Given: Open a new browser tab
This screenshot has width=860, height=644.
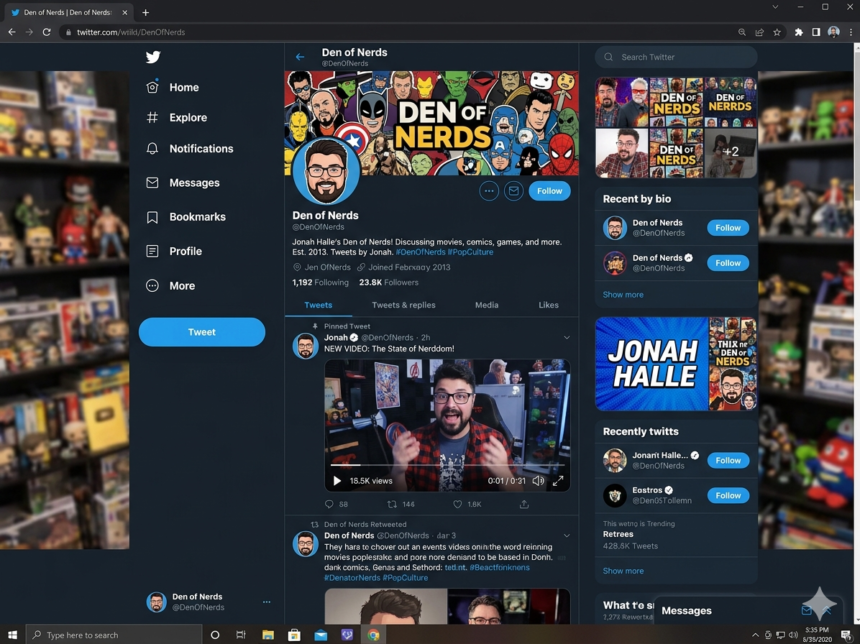Looking at the screenshot, I should 145,12.
